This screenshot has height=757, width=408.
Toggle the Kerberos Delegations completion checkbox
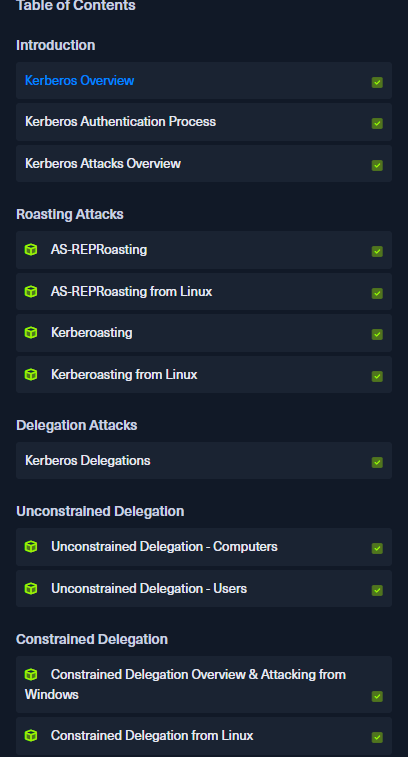pyautogui.click(x=377, y=463)
